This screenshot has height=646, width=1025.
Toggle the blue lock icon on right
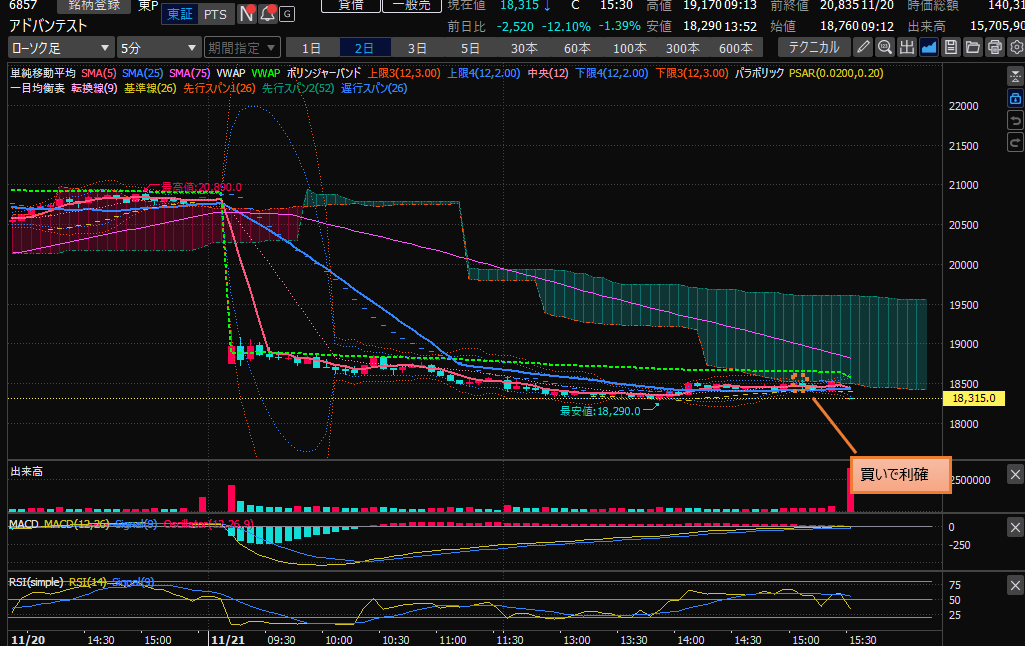(x=1015, y=98)
